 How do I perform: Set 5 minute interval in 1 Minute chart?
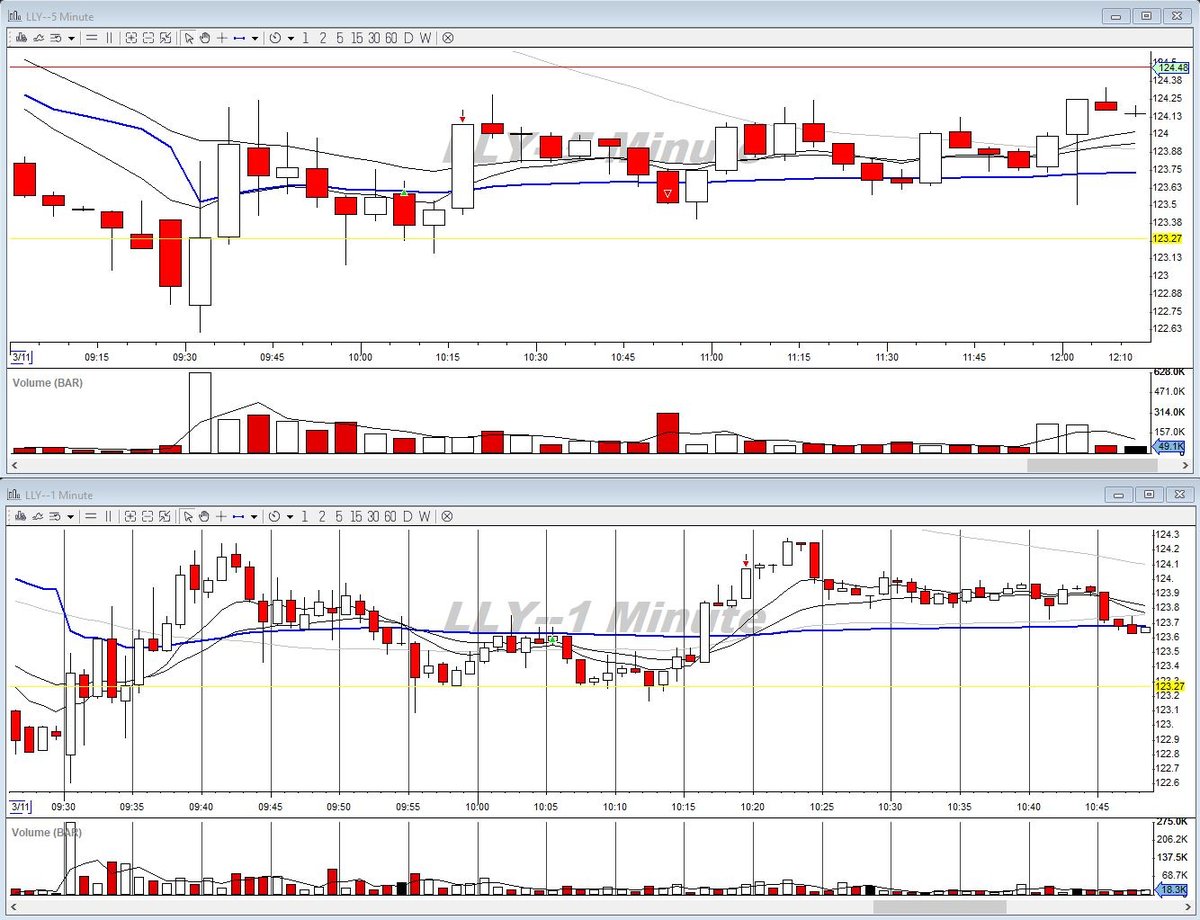[x=339, y=516]
